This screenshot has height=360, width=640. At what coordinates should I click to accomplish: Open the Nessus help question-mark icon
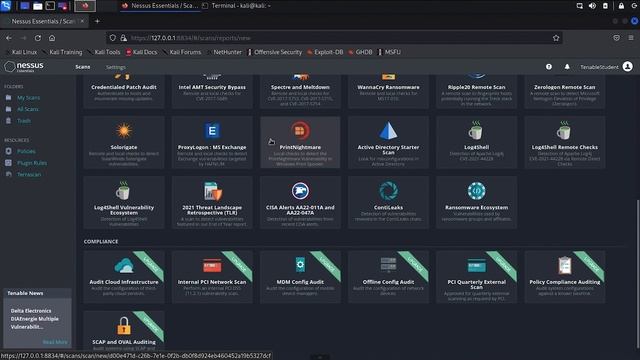(x=549, y=67)
